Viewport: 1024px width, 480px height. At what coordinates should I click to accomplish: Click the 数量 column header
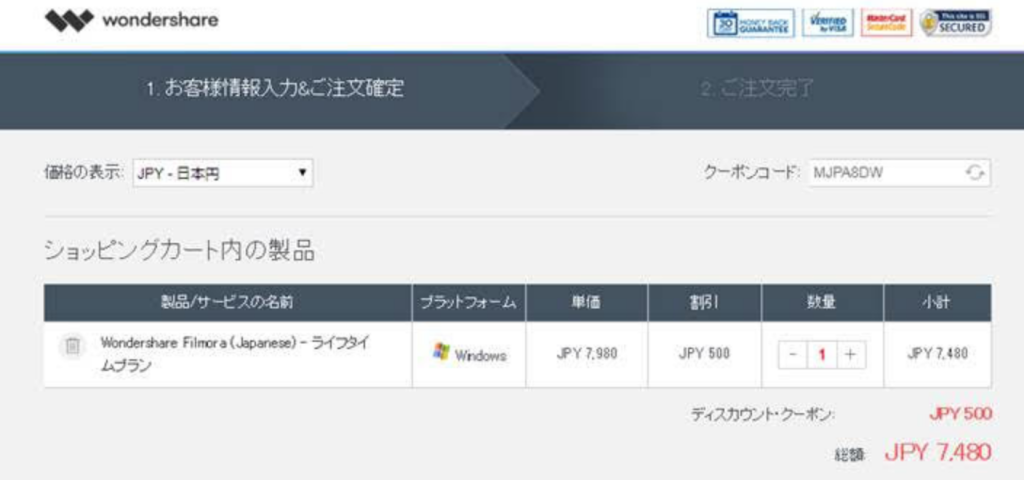point(822,302)
